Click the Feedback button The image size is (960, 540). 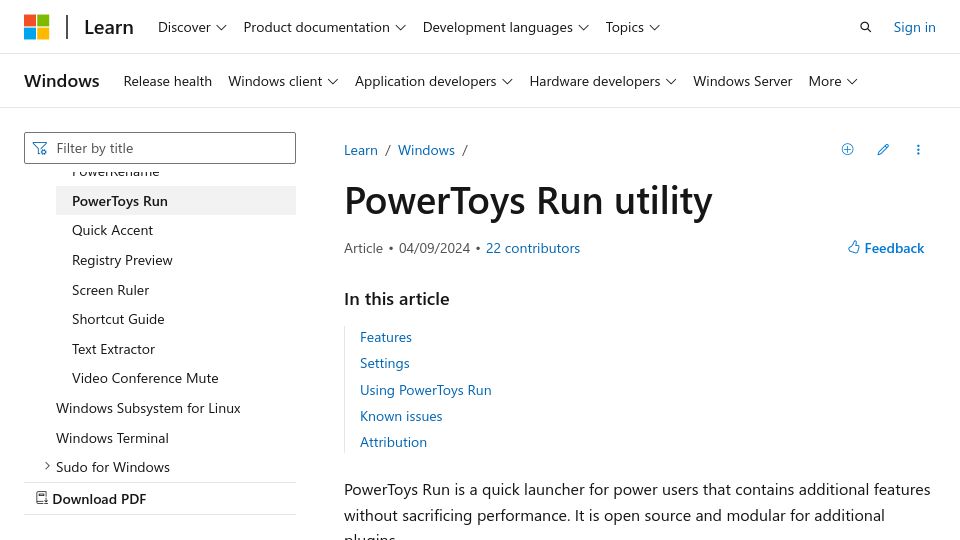point(886,248)
